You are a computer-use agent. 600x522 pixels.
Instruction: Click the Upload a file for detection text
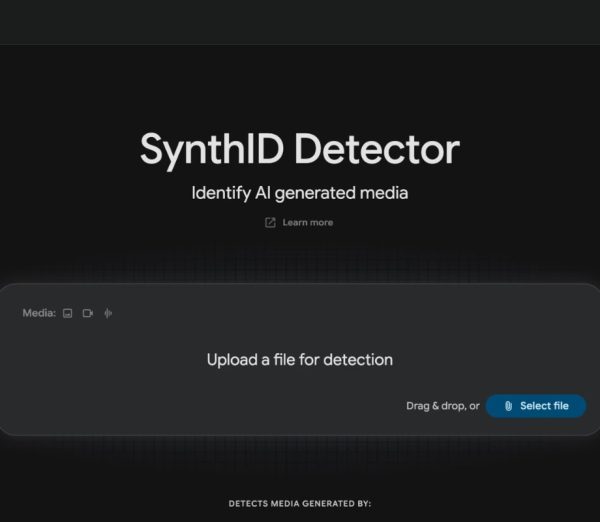[300, 360]
